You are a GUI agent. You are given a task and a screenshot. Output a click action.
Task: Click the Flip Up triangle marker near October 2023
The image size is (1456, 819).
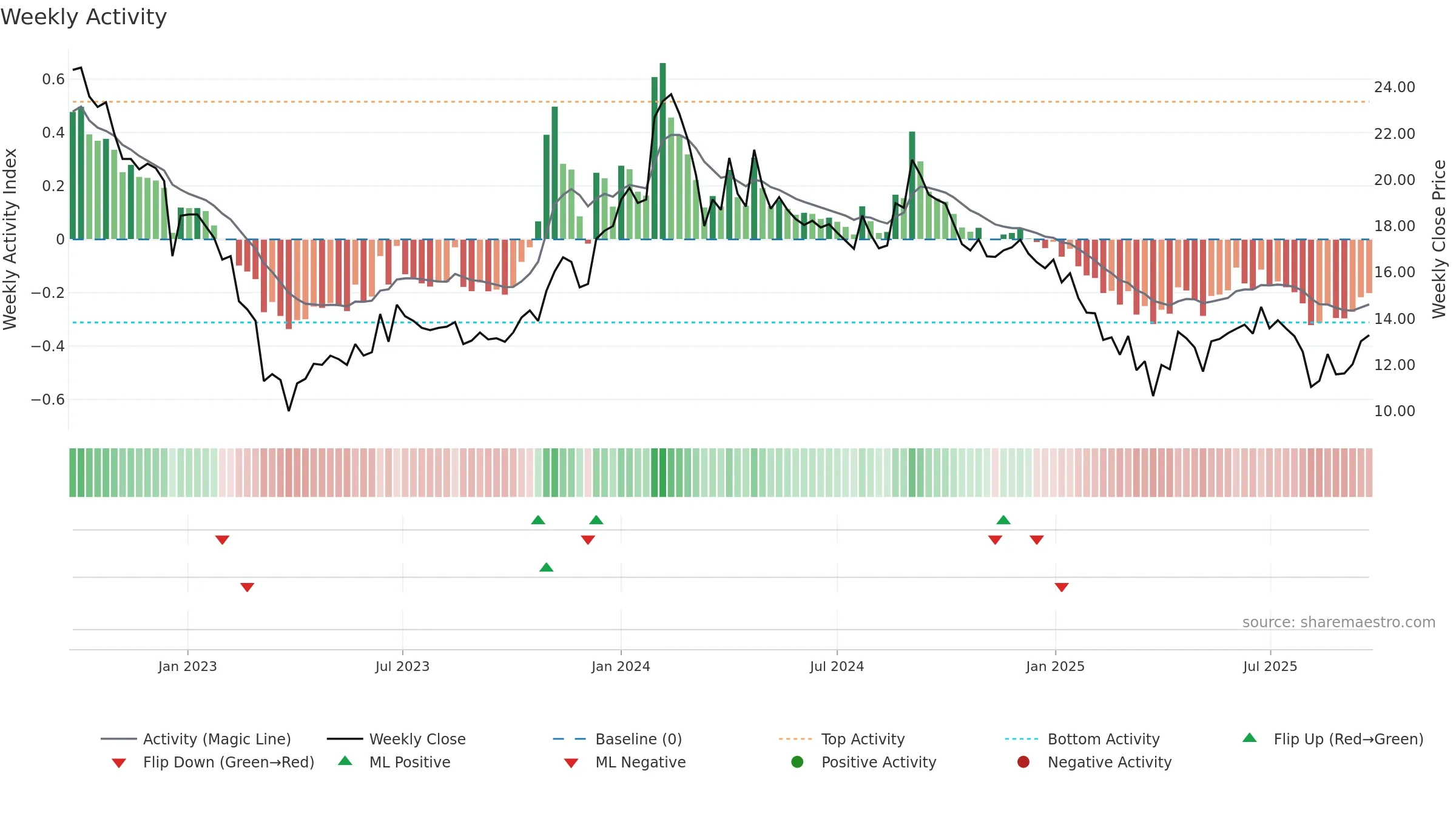(x=538, y=520)
